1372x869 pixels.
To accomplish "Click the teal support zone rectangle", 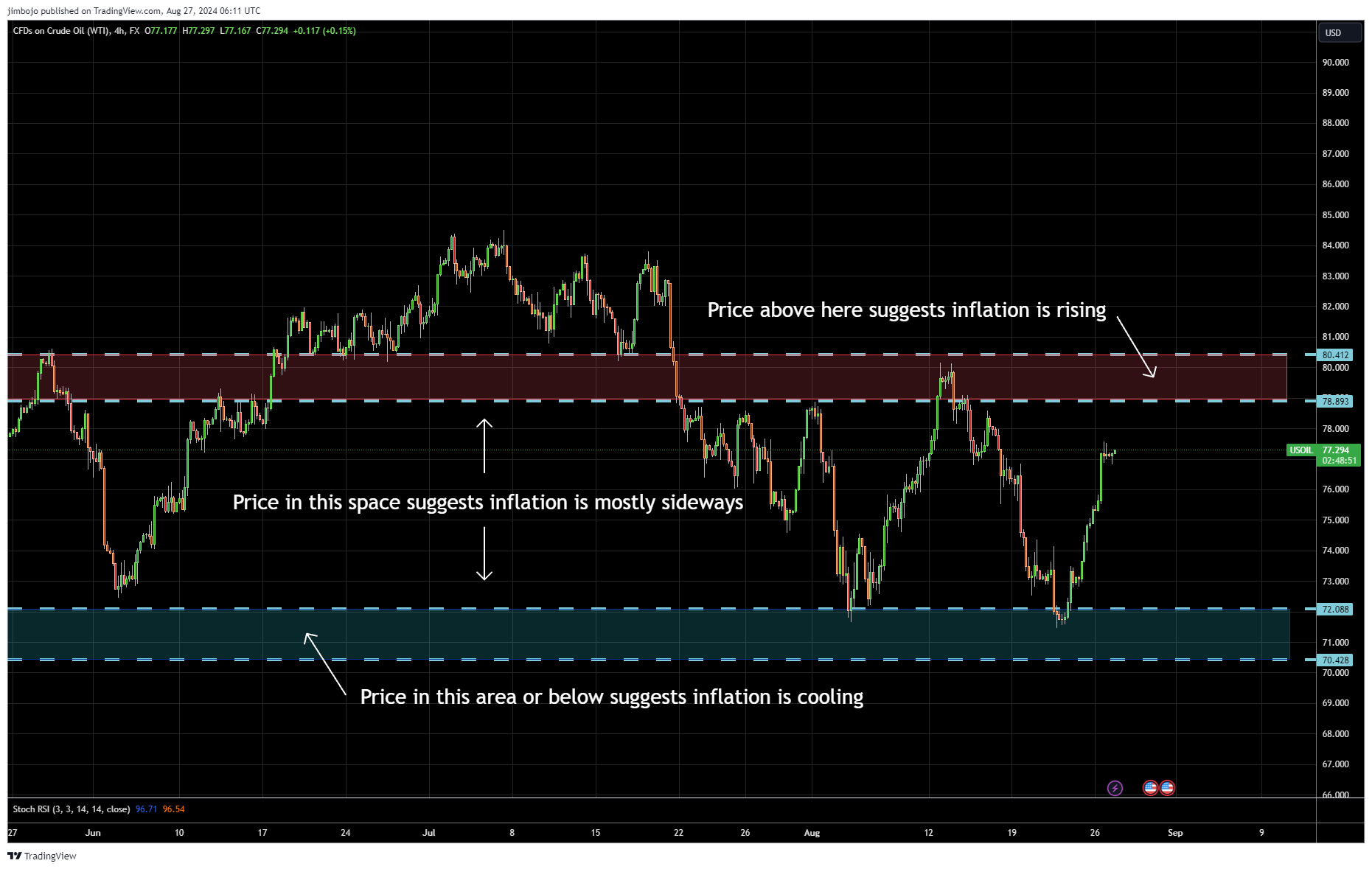I will 649,635.
